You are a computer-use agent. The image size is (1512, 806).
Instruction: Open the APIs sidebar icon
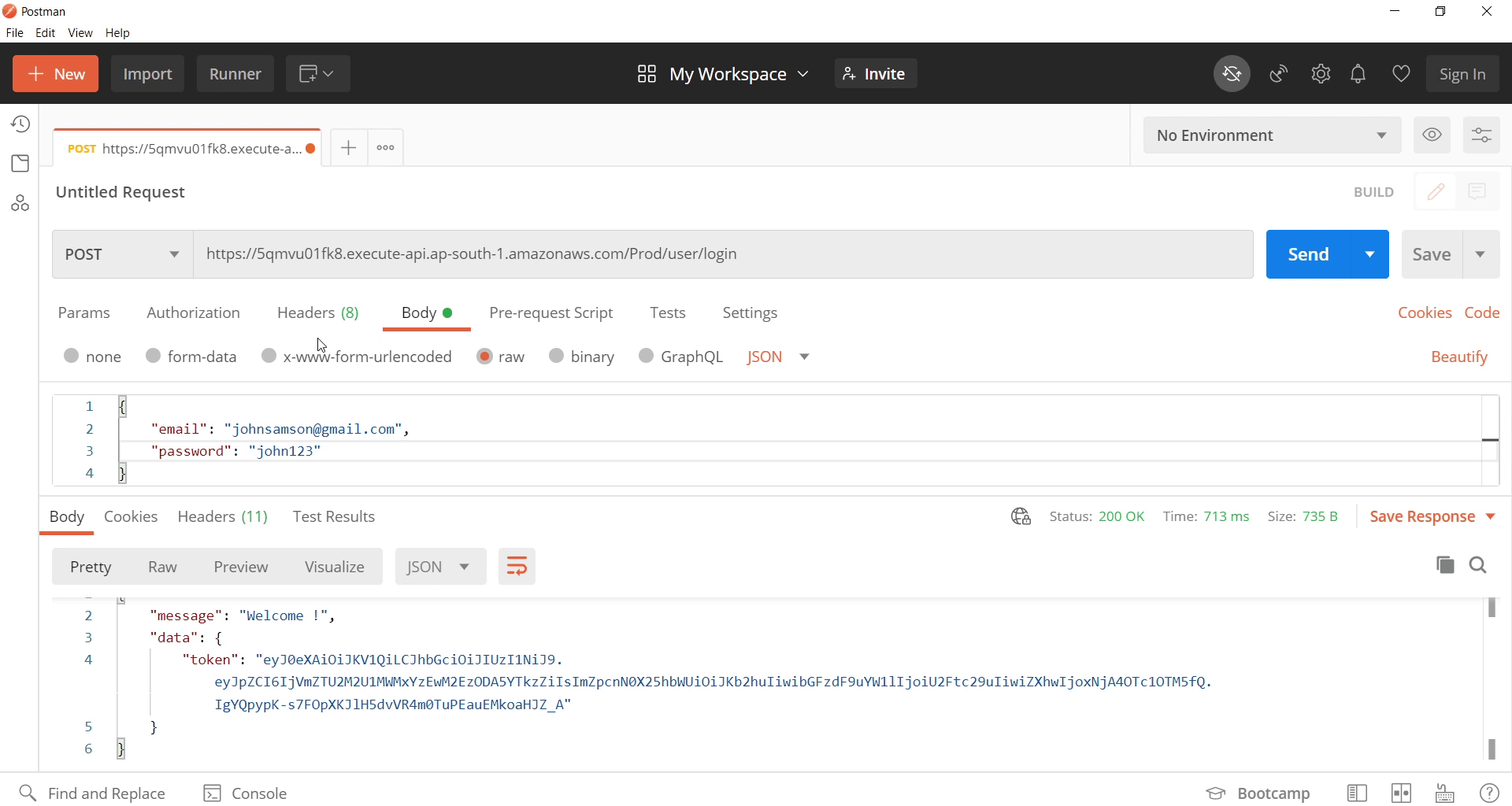[20, 204]
